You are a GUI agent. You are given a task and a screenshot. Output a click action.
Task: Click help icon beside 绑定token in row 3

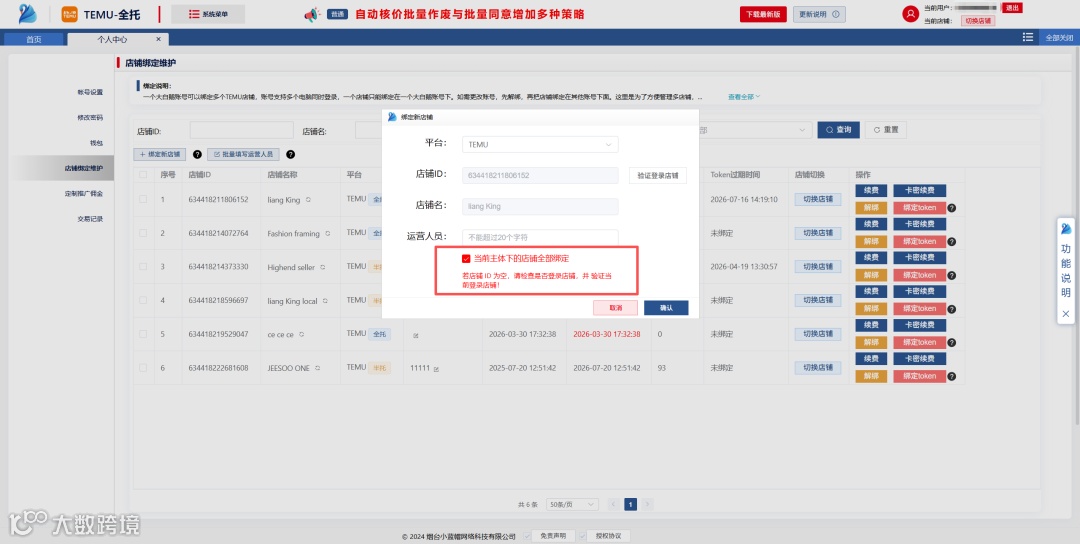(951, 275)
